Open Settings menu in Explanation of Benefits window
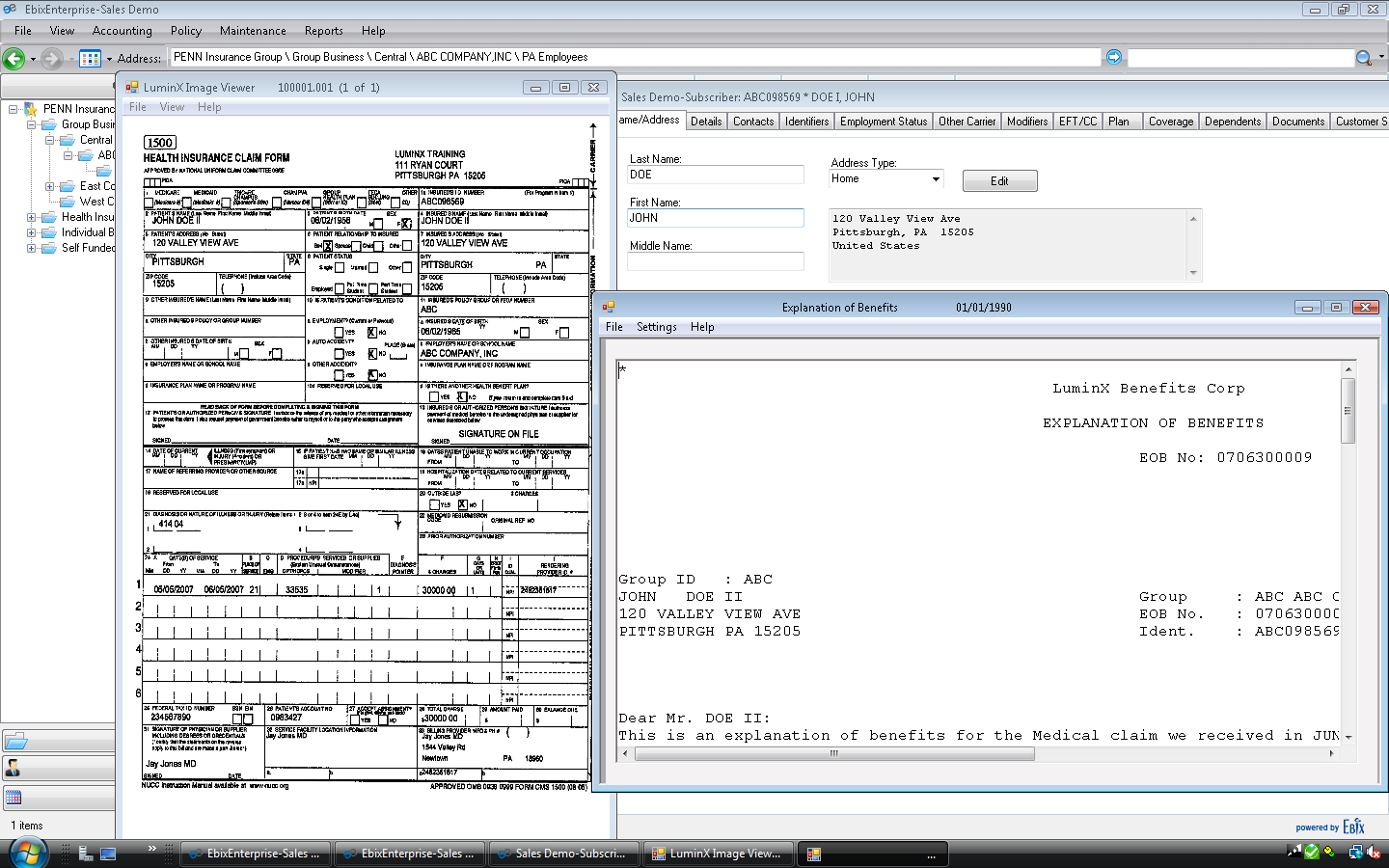This screenshot has height=868, width=1389. point(657,327)
